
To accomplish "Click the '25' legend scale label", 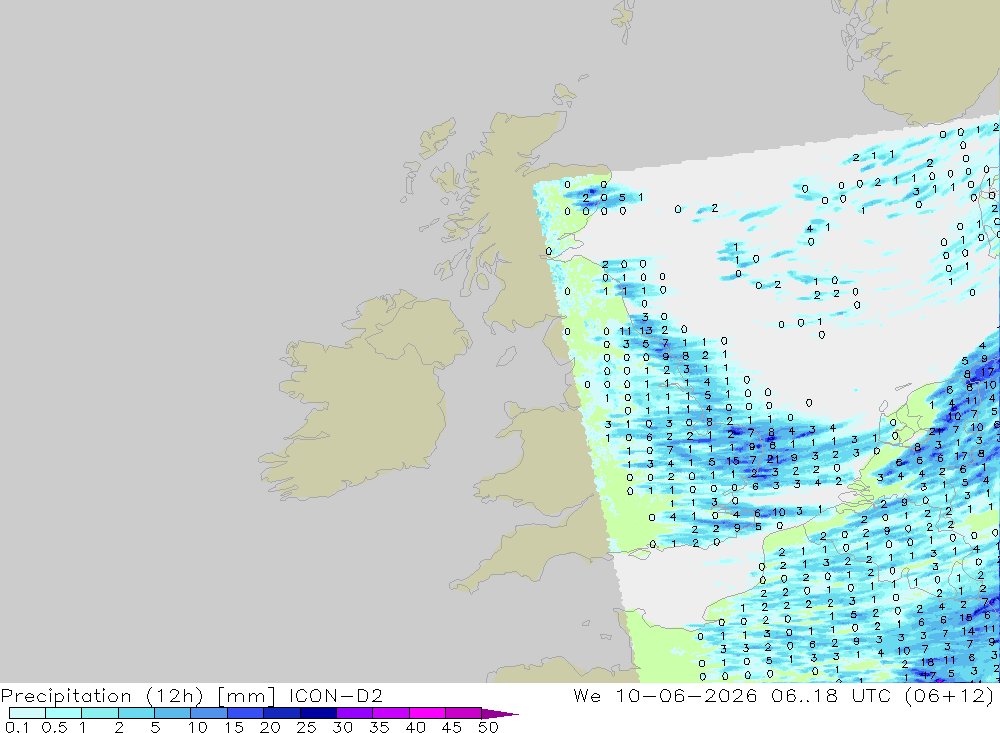I will pyautogui.click(x=306, y=727).
